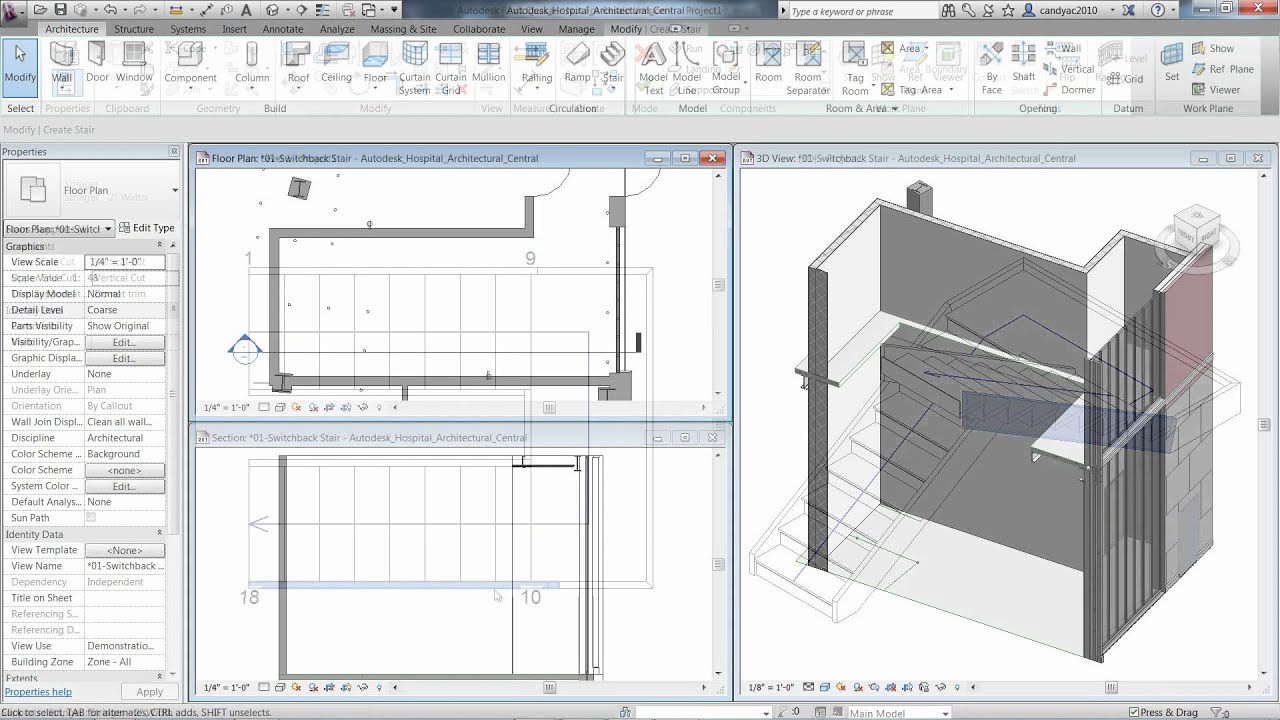Toggle shadows in the 3D view control bar
This screenshot has width=1280, height=720.
tap(859, 688)
